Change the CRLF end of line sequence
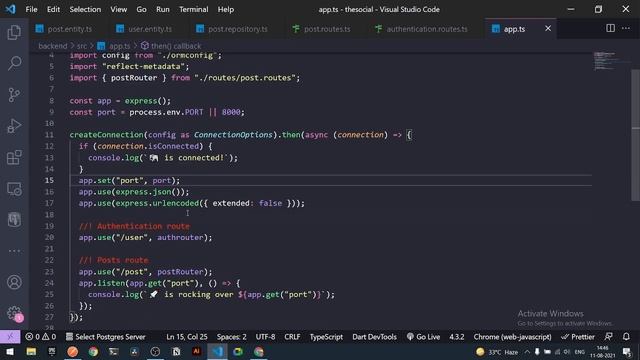The width and height of the screenshot is (640, 360). pyautogui.click(x=292, y=337)
